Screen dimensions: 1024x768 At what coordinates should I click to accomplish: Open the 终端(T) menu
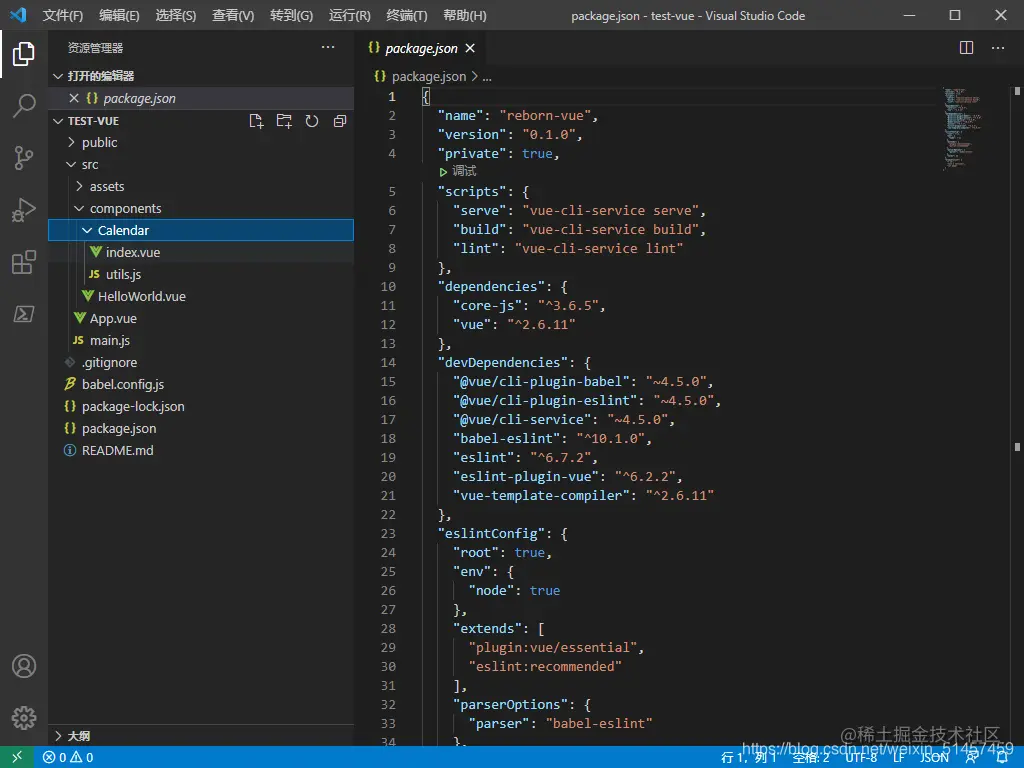click(x=407, y=15)
